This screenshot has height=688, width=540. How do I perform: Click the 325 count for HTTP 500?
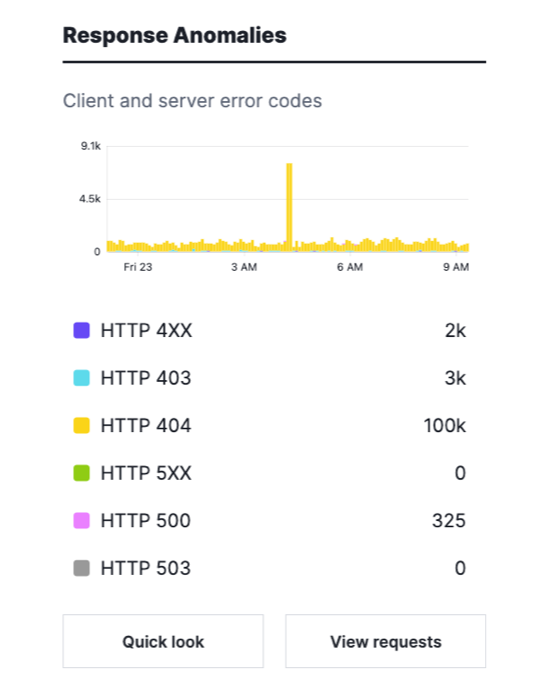point(449,520)
